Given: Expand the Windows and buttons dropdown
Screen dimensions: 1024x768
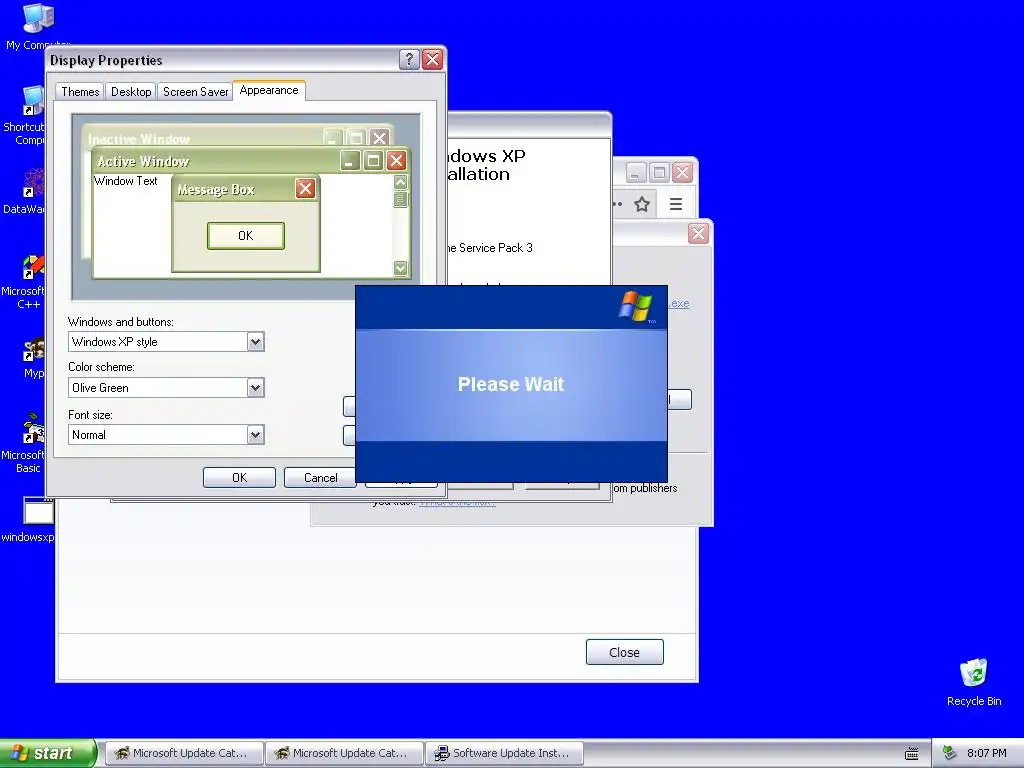Looking at the screenshot, I should point(255,342).
